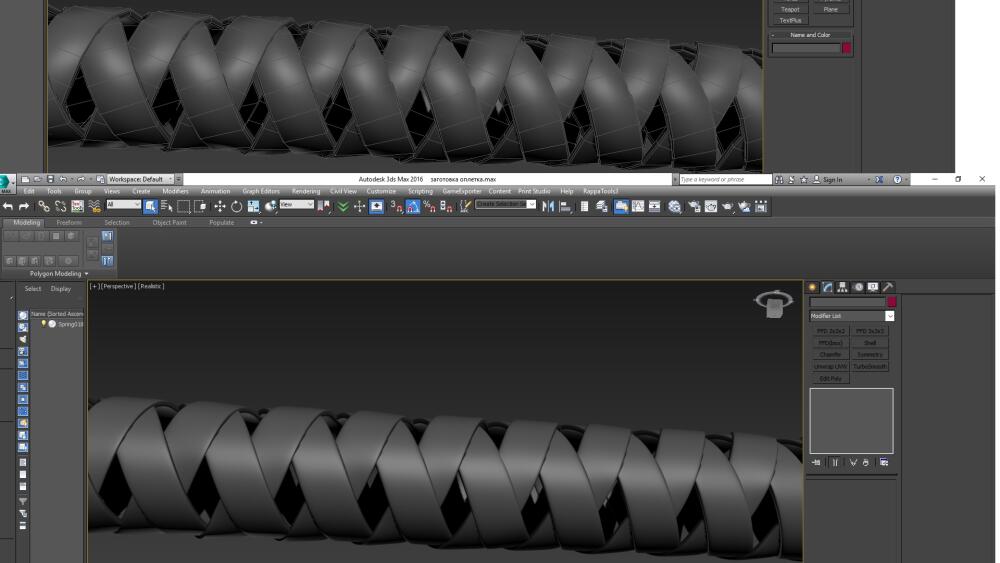Screen dimensions: 1000x563
Task: Open the Rendered Frame Window
Action: 710,206
